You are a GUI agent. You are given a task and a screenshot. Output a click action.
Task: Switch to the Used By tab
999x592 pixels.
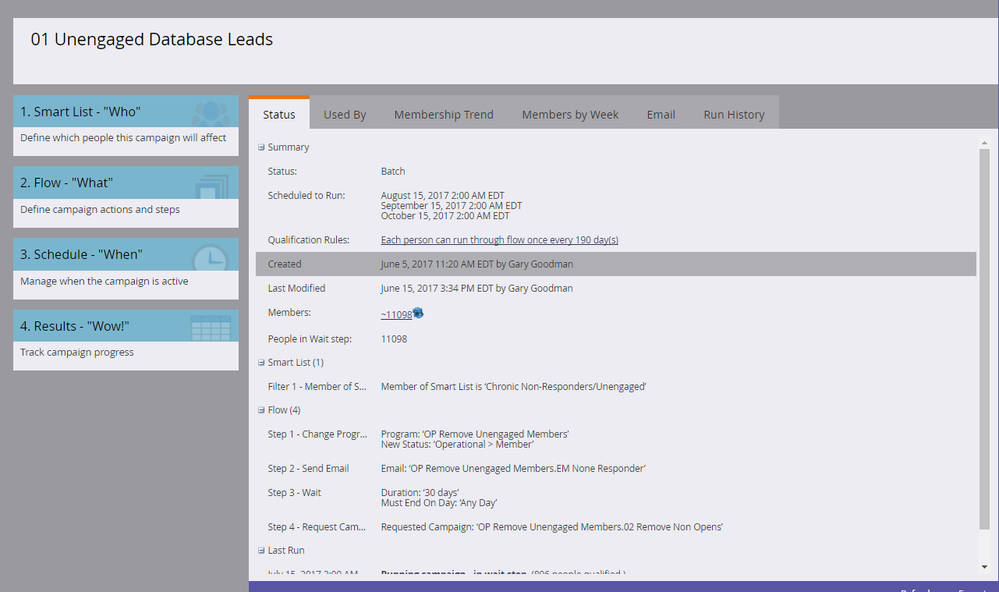tap(345, 115)
